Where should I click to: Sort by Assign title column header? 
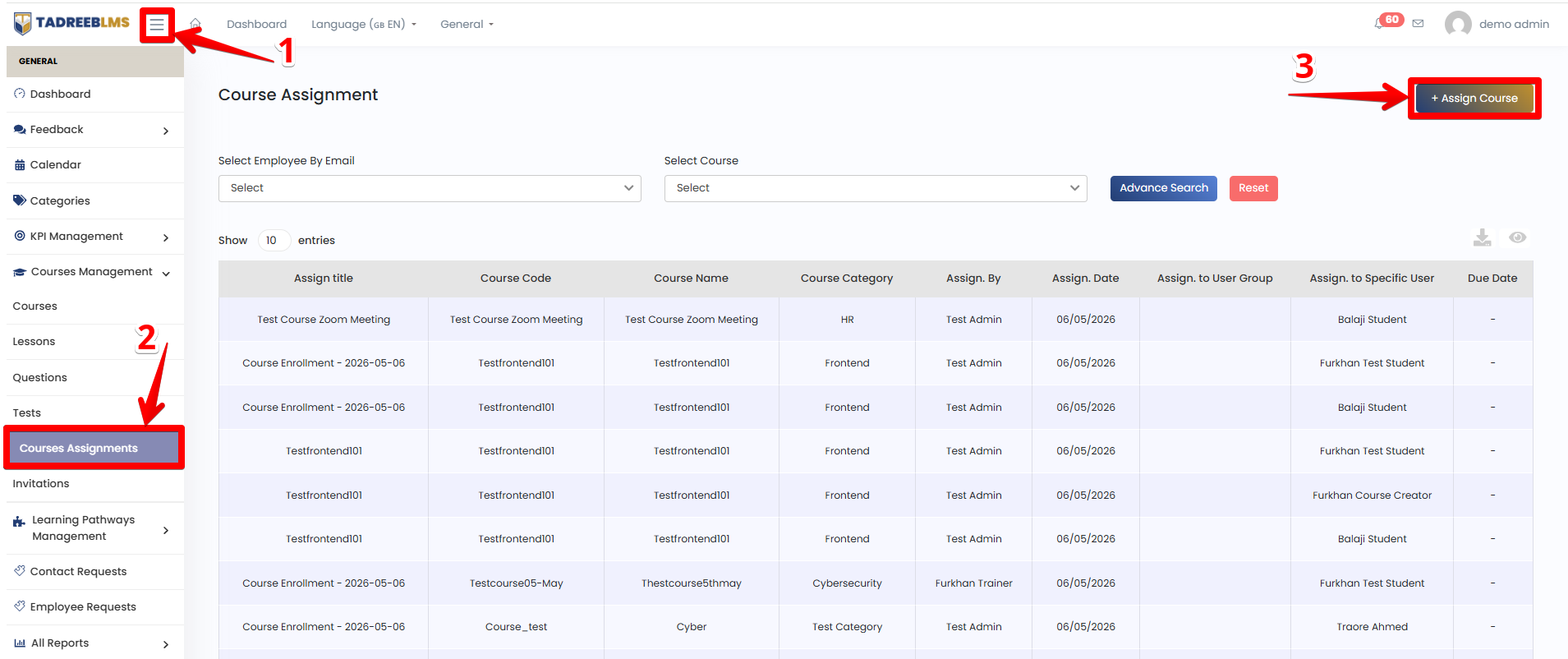pos(324,278)
